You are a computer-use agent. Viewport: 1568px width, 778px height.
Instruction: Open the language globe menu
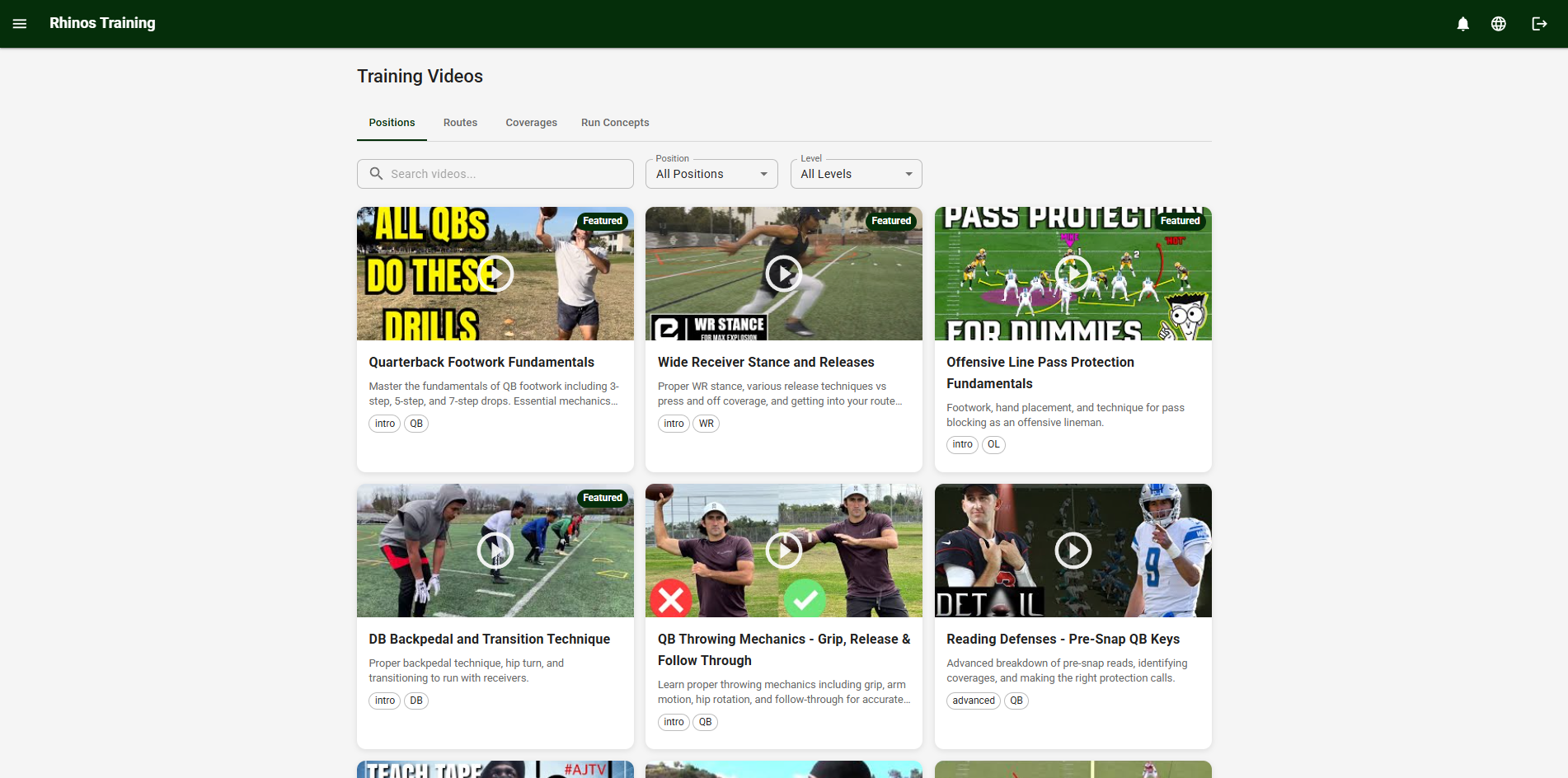click(x=1499, y=24)
